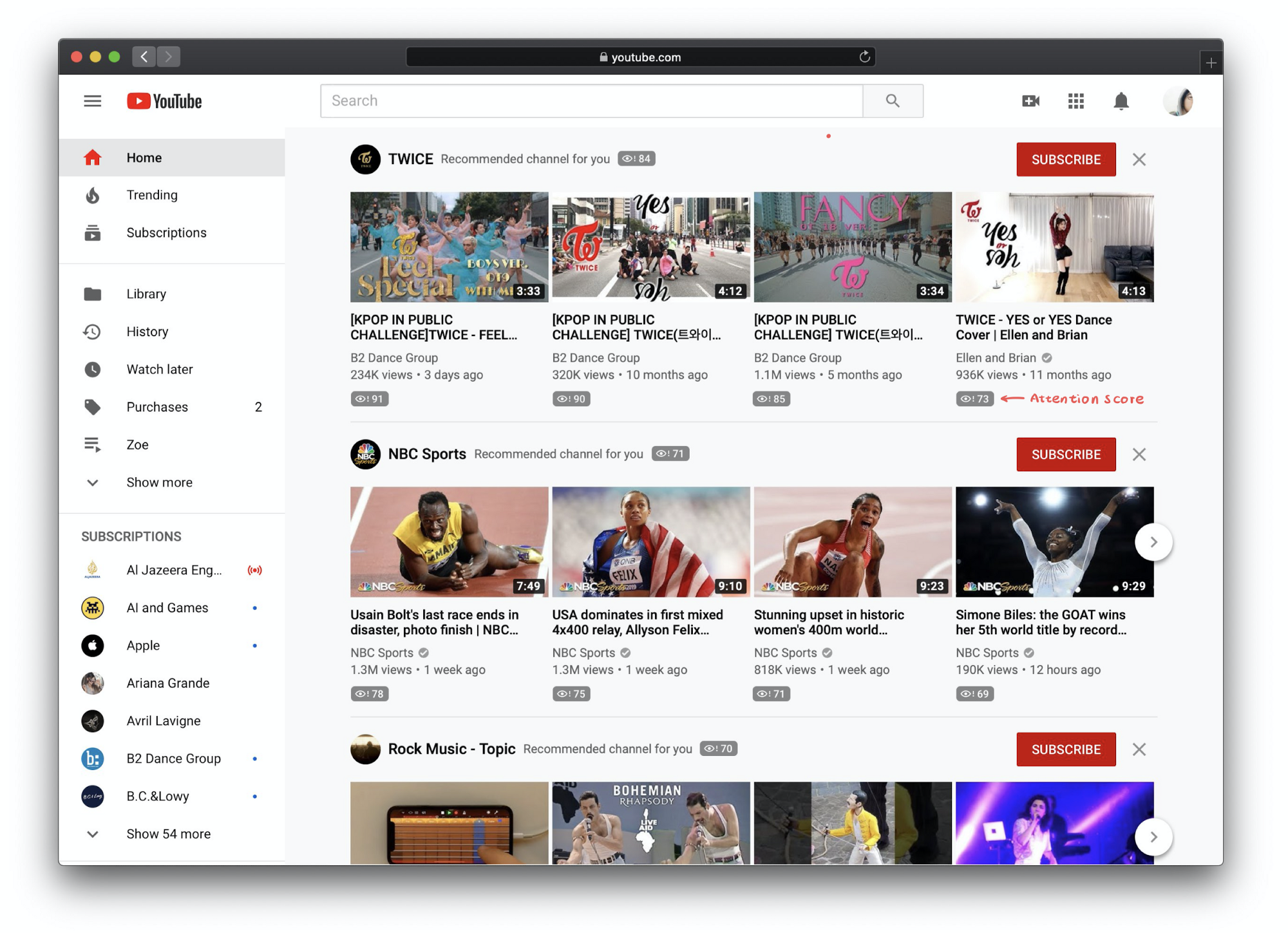Open the account avatar menu
Viewport: 1288px width, 933px height.
click(1177, 101)
